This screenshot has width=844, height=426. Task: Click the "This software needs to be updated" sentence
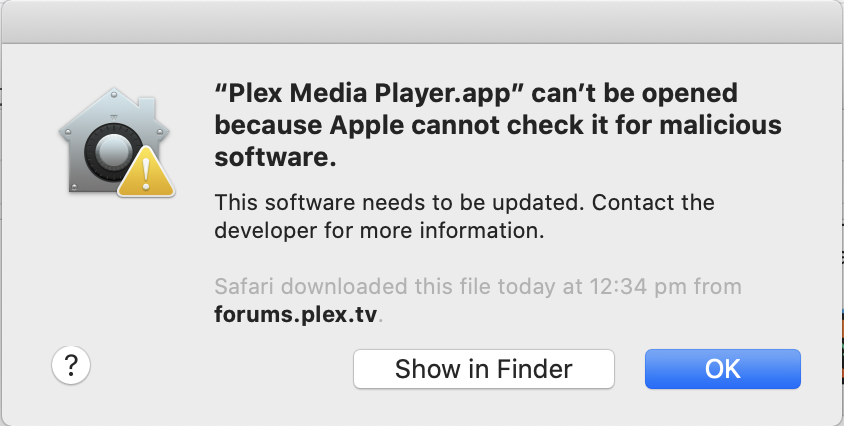pos(399,203)
